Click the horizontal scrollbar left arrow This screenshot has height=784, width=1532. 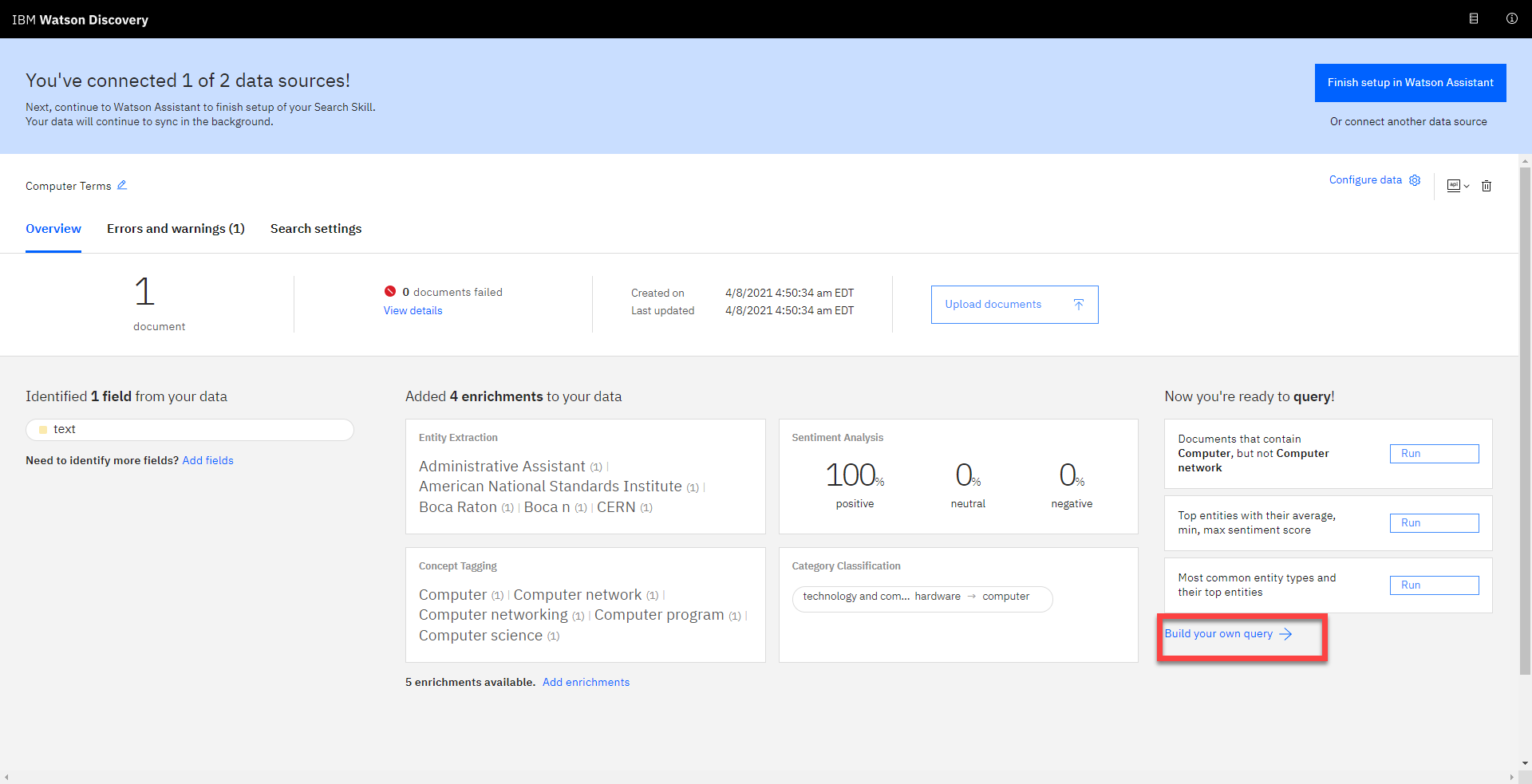tap(6, 778)
